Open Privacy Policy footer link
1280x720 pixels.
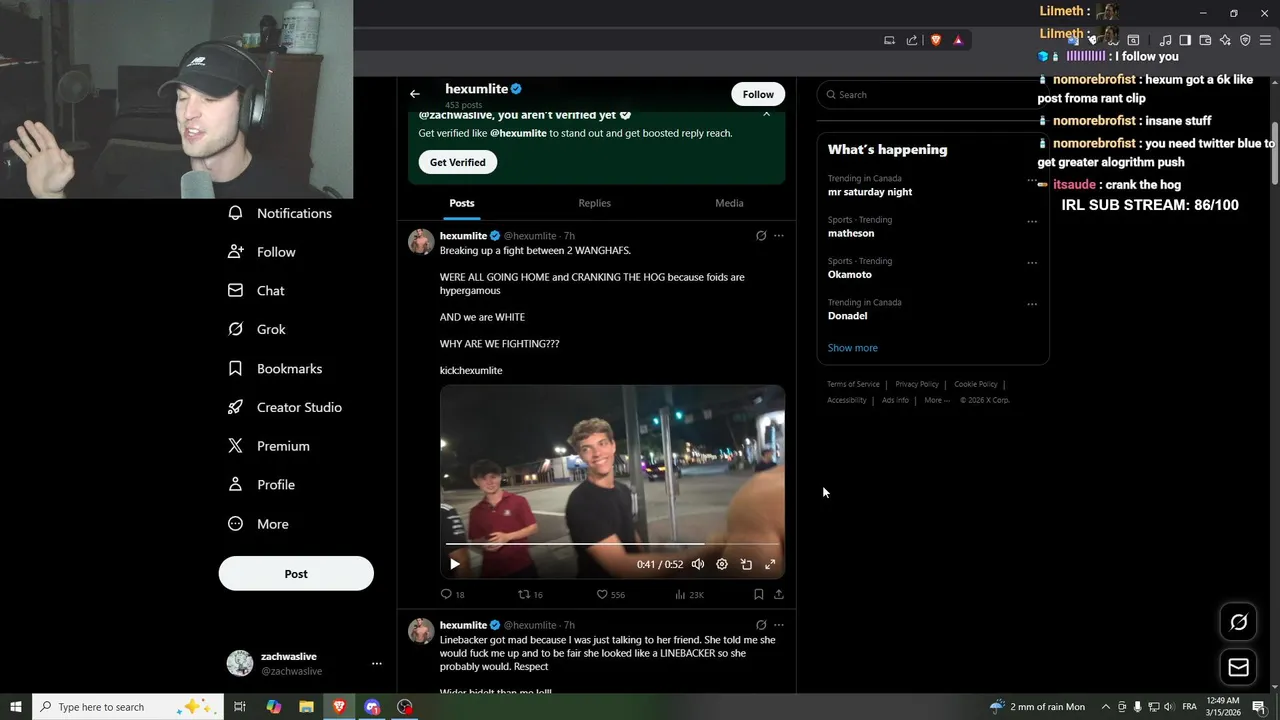(917, 384)
